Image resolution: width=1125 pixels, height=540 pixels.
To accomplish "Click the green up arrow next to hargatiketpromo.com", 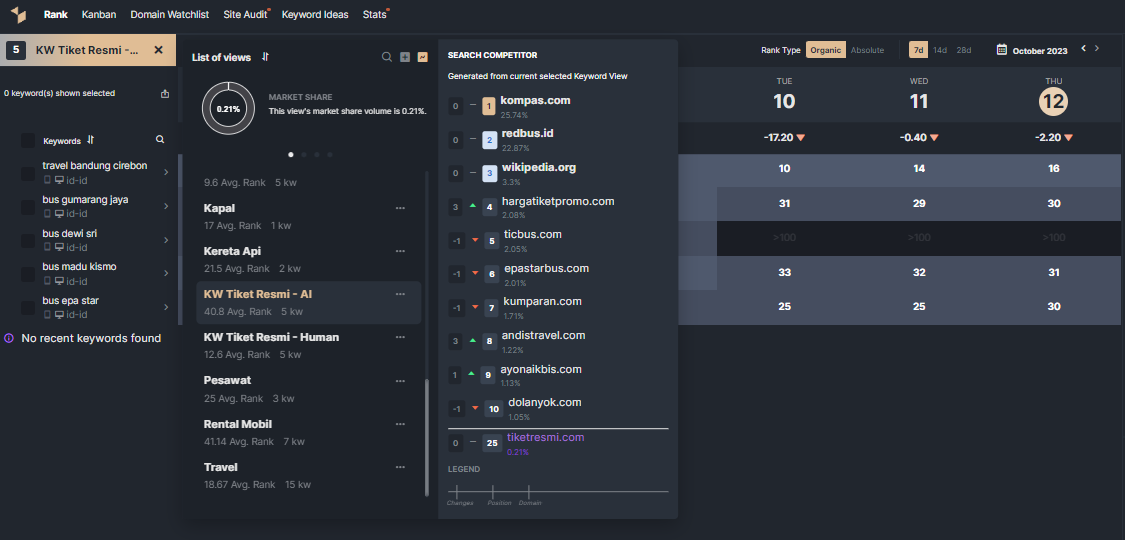I will click(472, 206).
